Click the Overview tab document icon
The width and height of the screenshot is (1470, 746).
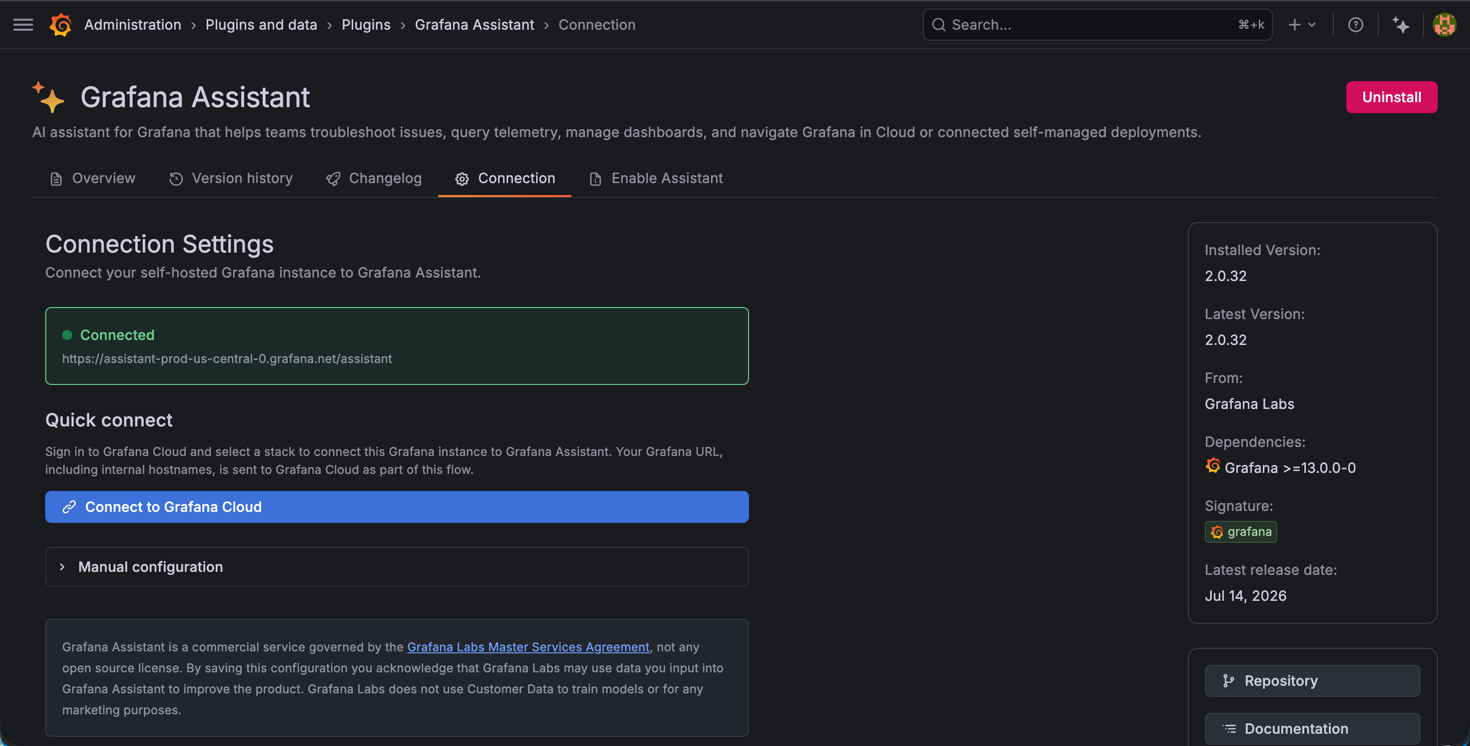point(56,179)
